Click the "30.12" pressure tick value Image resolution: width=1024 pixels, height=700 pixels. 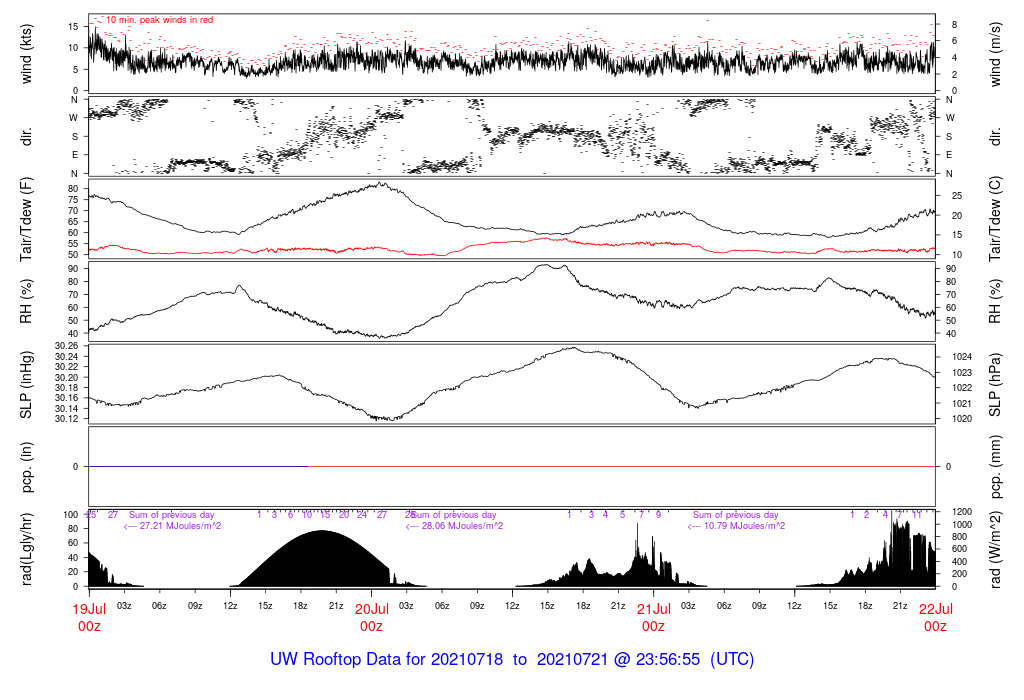click(x=67, y=419)
